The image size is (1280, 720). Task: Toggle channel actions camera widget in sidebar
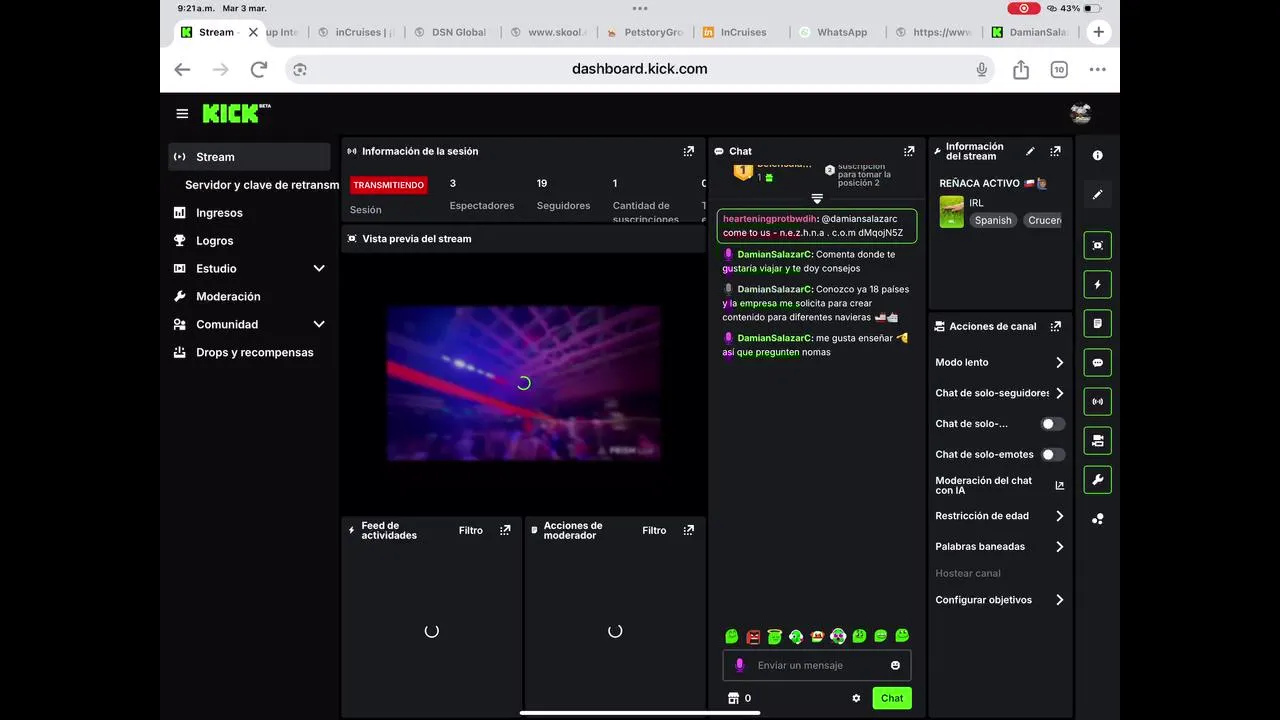pyautogui.click(x=1097, y=440)
